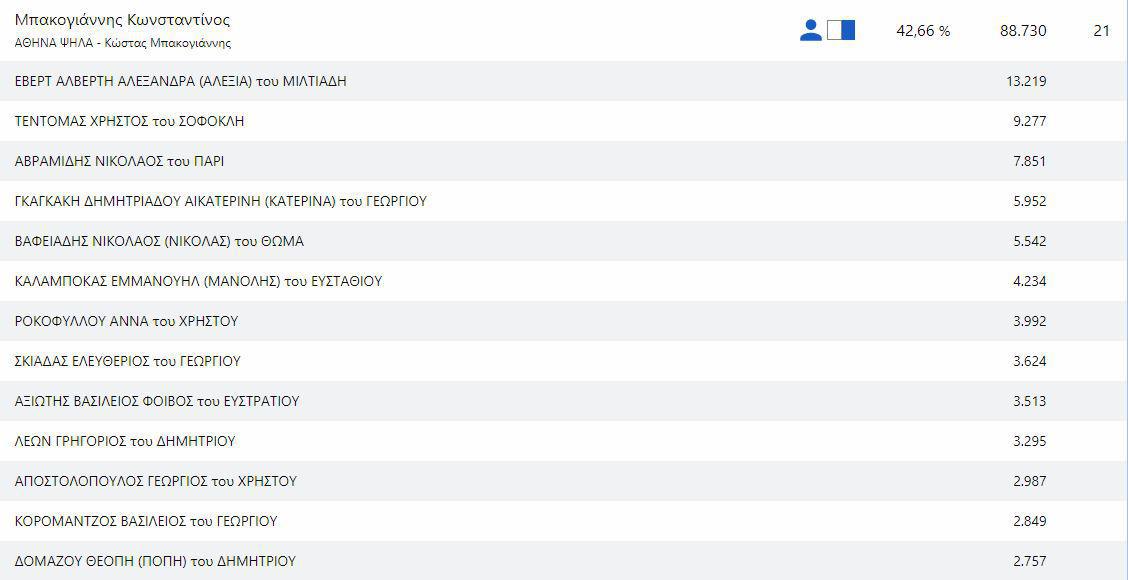
Task: Choose the ΑΒΡΑΜΙΔΗΣ ΝΙΚΟΛΑΟΣ row
Action: (120, 161)
